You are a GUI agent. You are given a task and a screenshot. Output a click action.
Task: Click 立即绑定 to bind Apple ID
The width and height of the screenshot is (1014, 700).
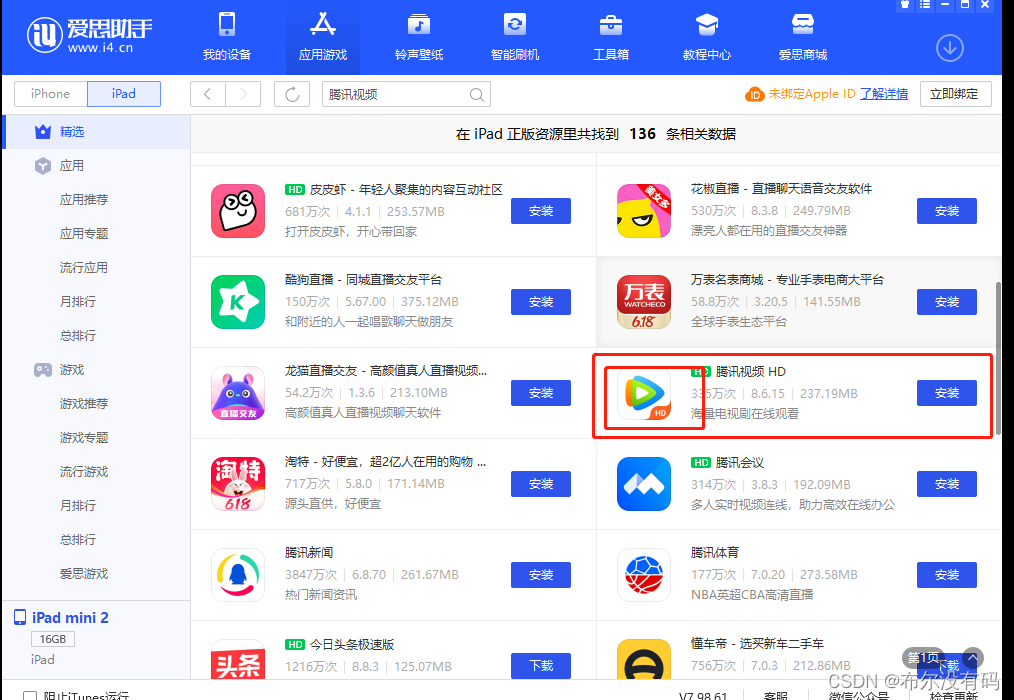954,94
